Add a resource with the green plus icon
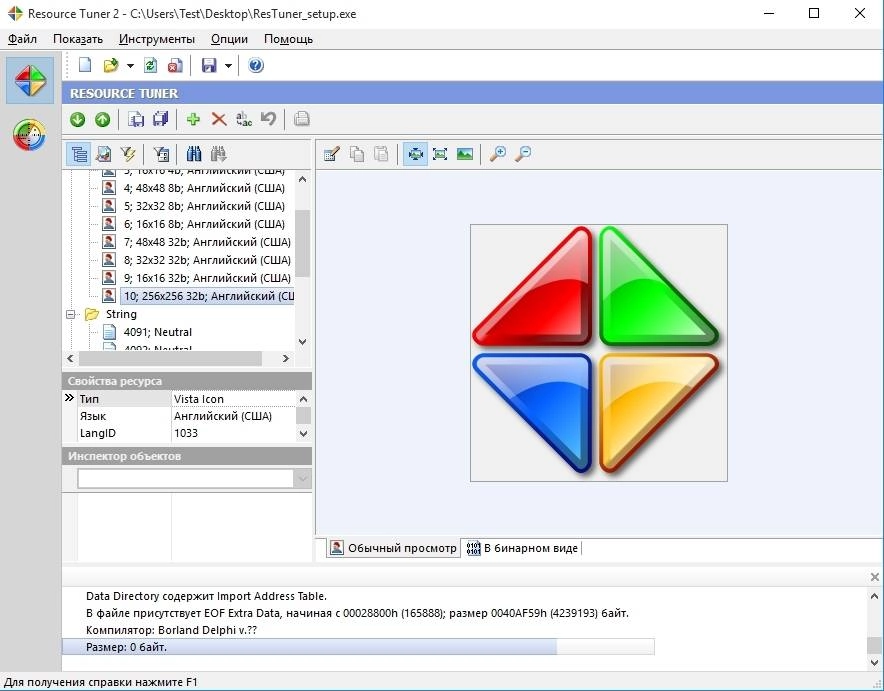The image size is (884, 691). click(193, 119)
